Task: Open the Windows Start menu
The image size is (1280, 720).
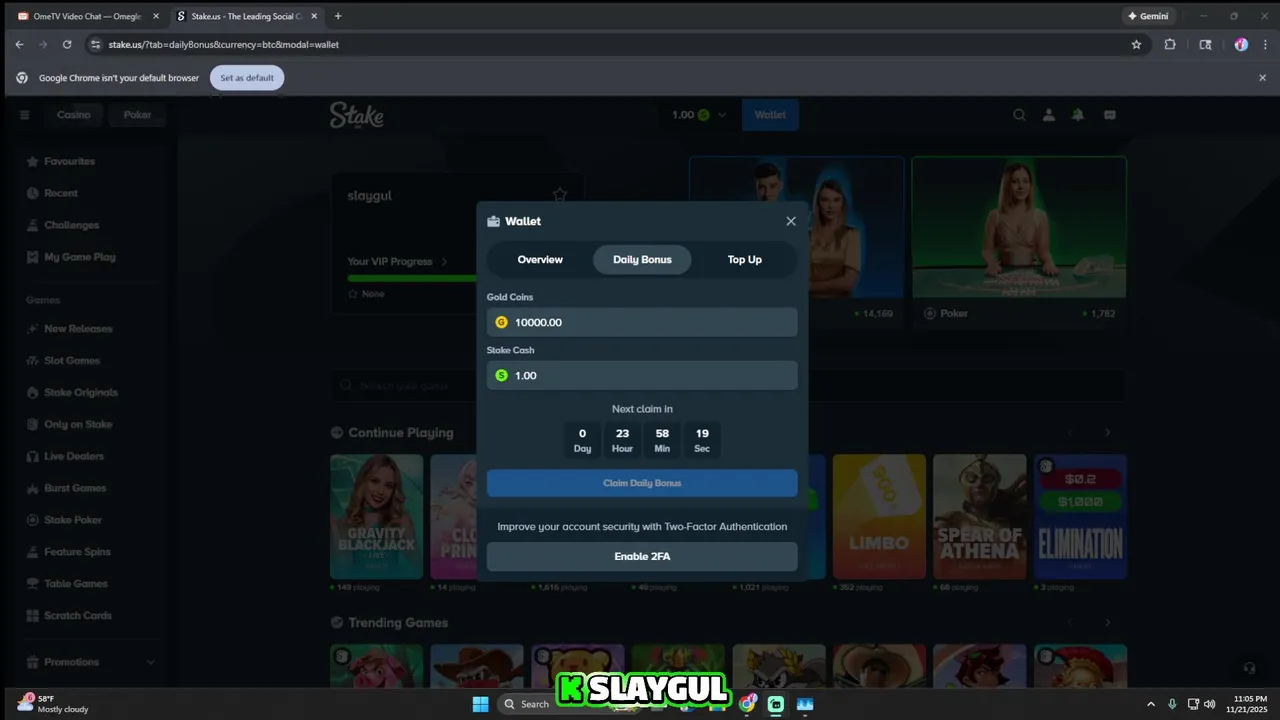Action: (480, 704)
